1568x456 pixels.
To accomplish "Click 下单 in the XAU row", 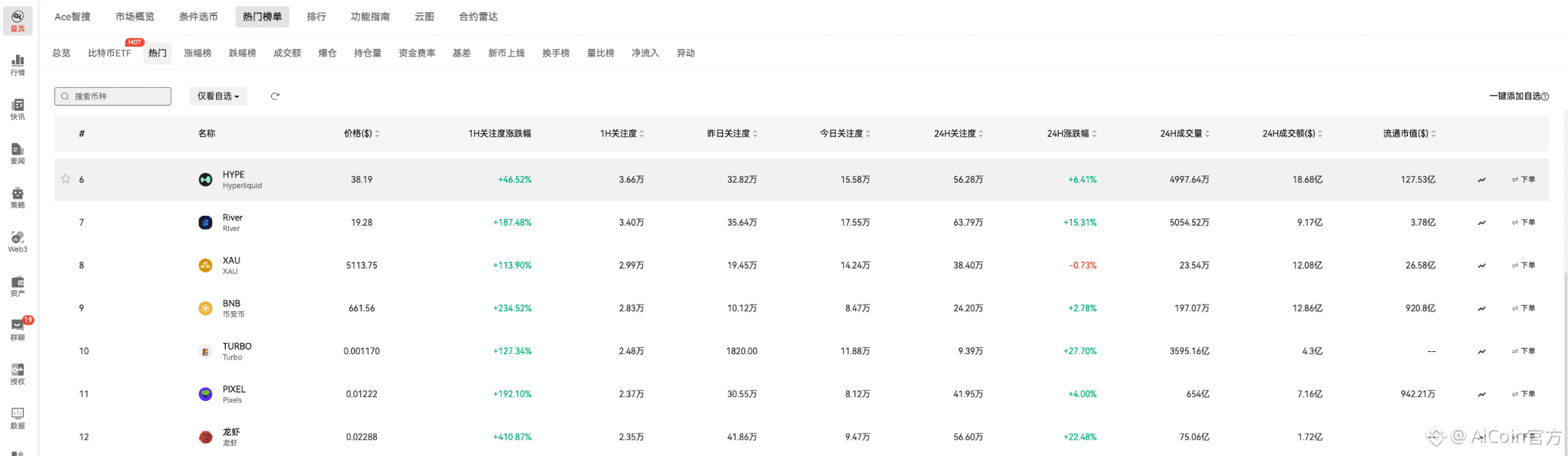I will tap(1524, 265).
